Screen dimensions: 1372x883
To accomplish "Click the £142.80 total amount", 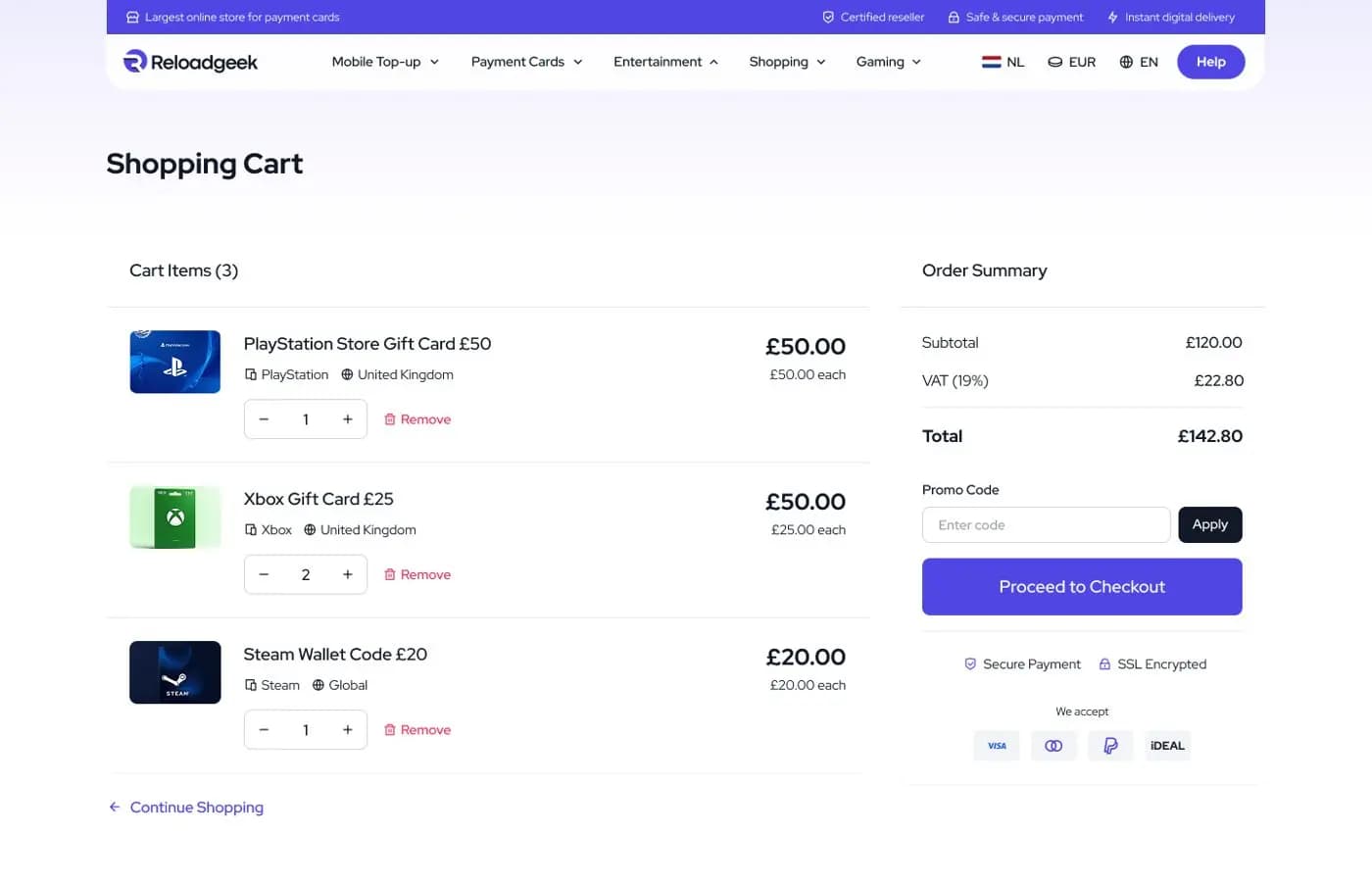I will (1209, 436).
